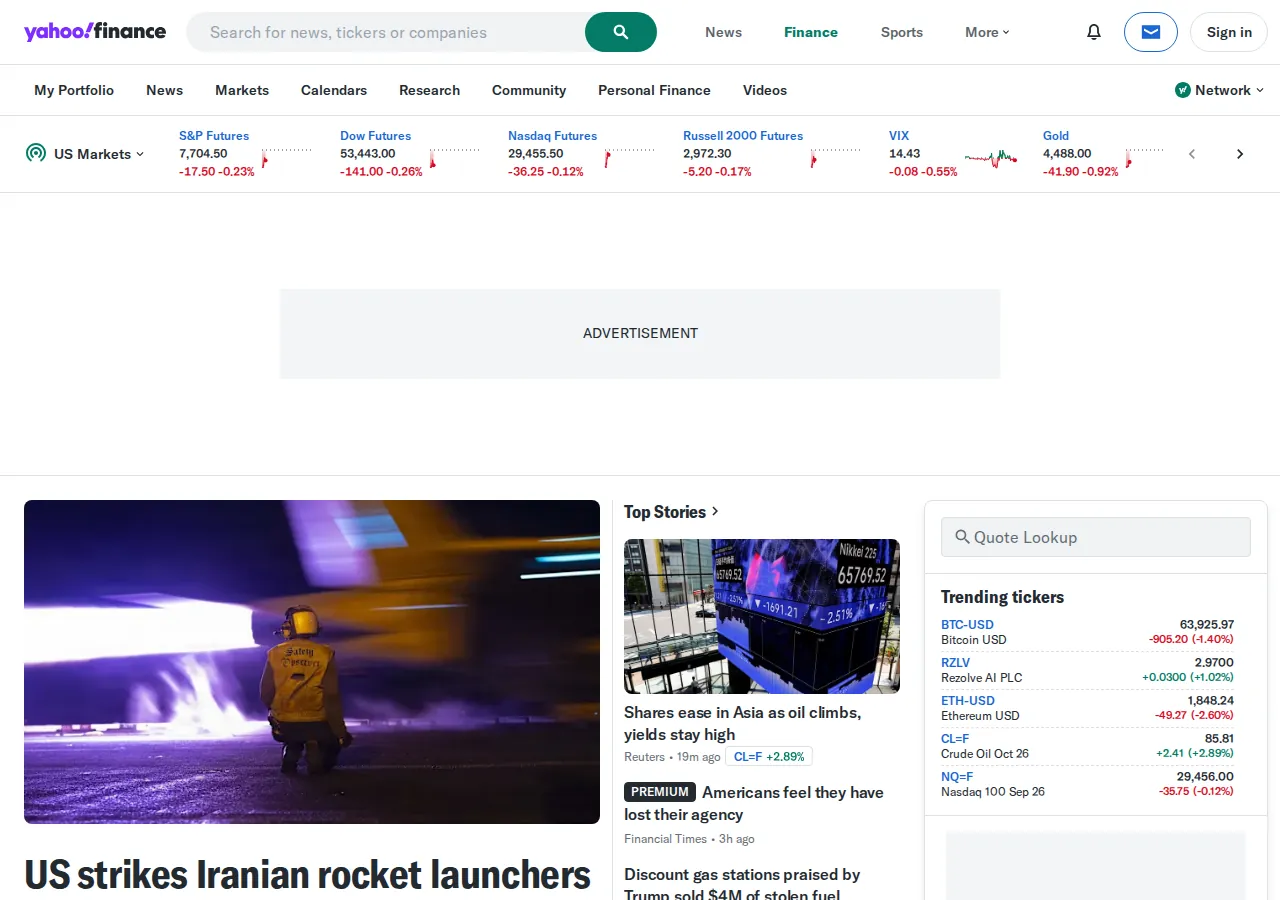Open the Community tab
The width and height of the screenshot is (1280, 900).
[529, 90]
